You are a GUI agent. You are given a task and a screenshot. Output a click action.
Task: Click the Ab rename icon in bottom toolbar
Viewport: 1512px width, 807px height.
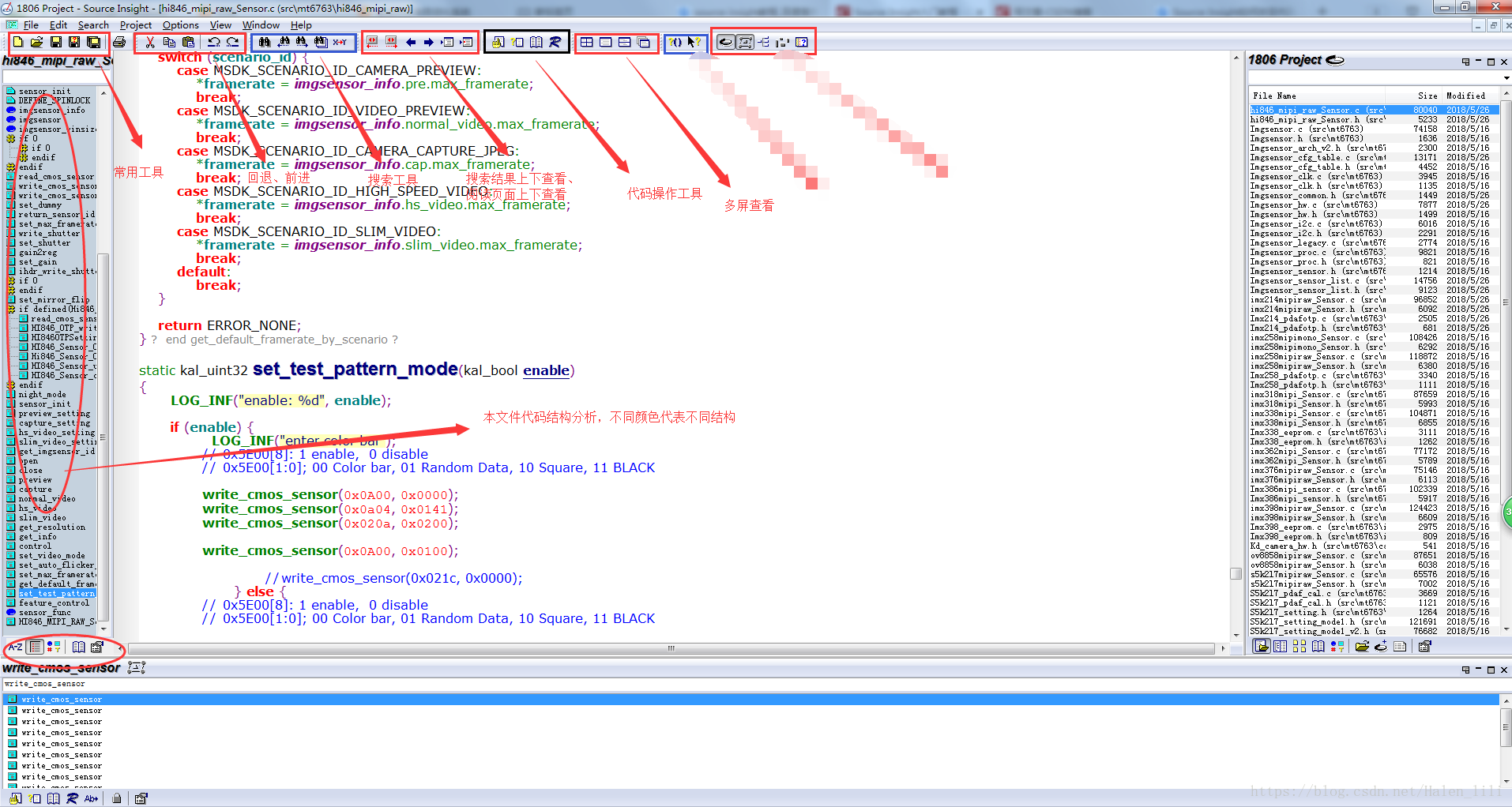(x=92, y=798)
